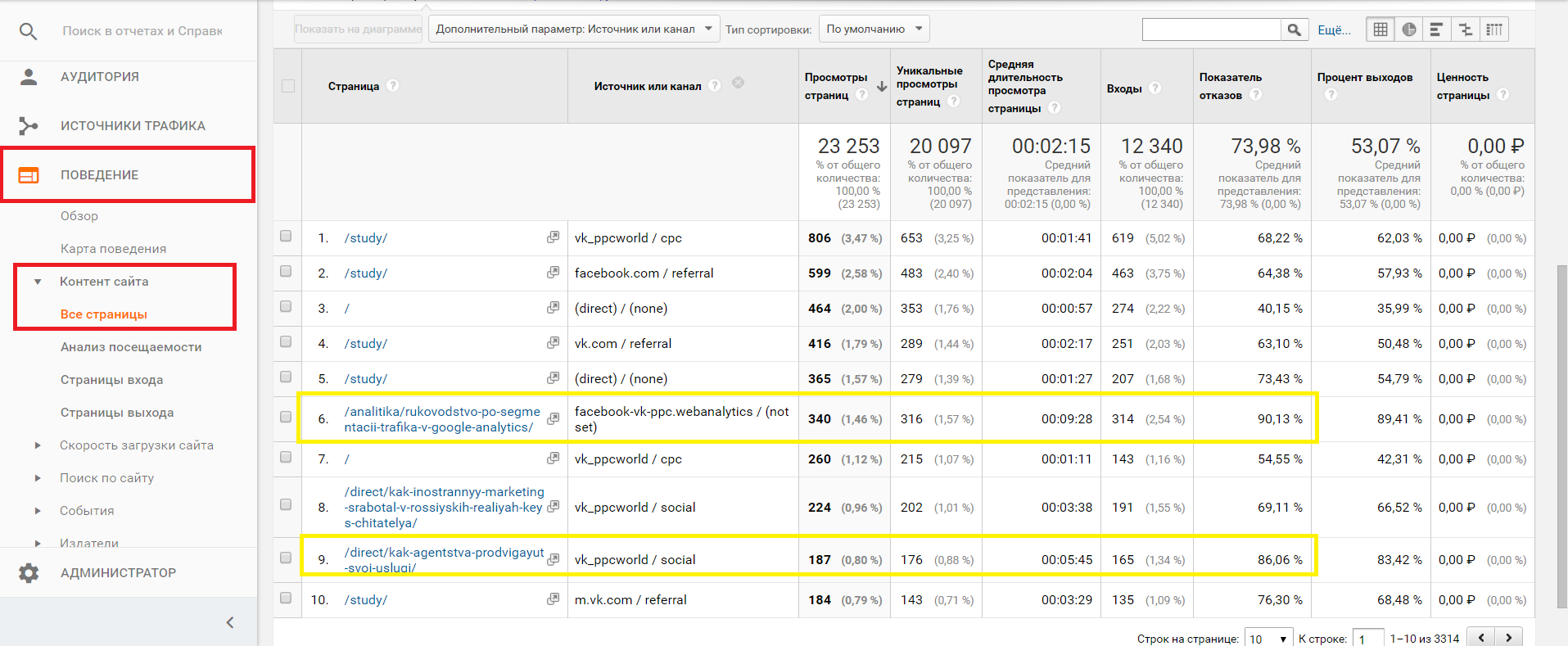Toggle the select-all header checkbox
This screenshot has height=646, width=1568.
coord(288,86)
